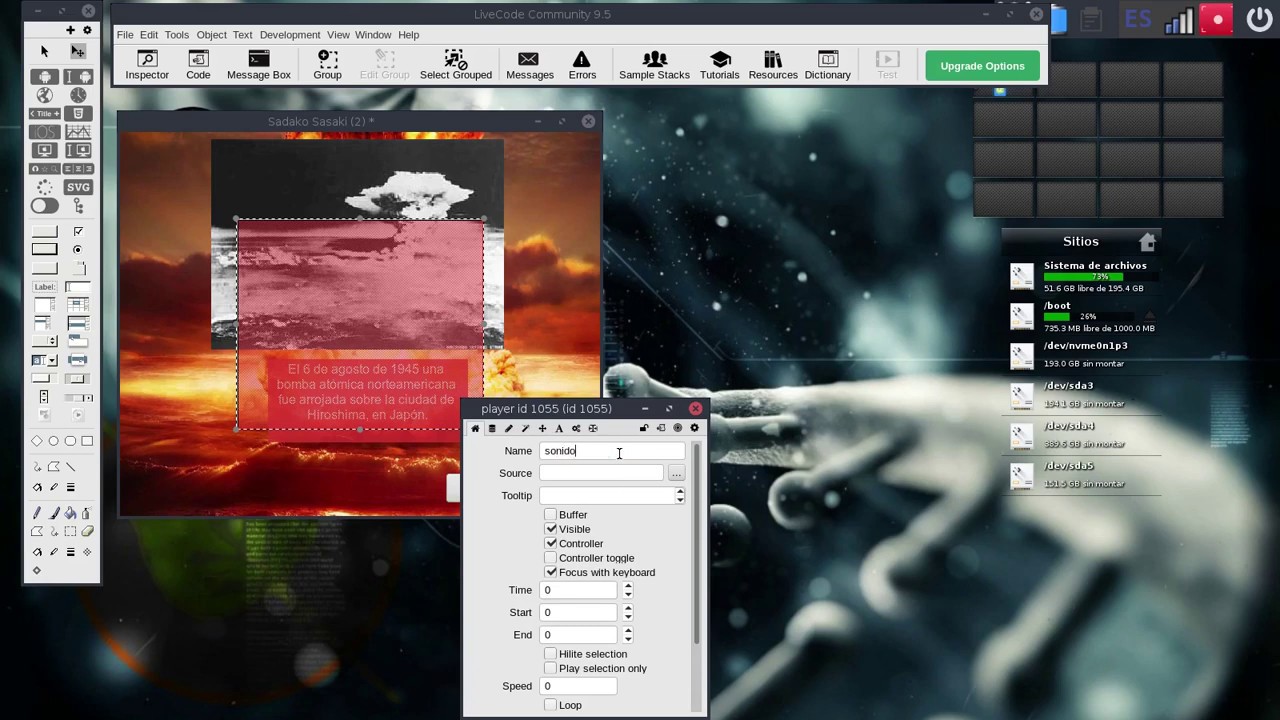The image size is (1280, 720).
Task: Enable the Loop checkbox
Action: pyautogui.click(x=551, y=705)
